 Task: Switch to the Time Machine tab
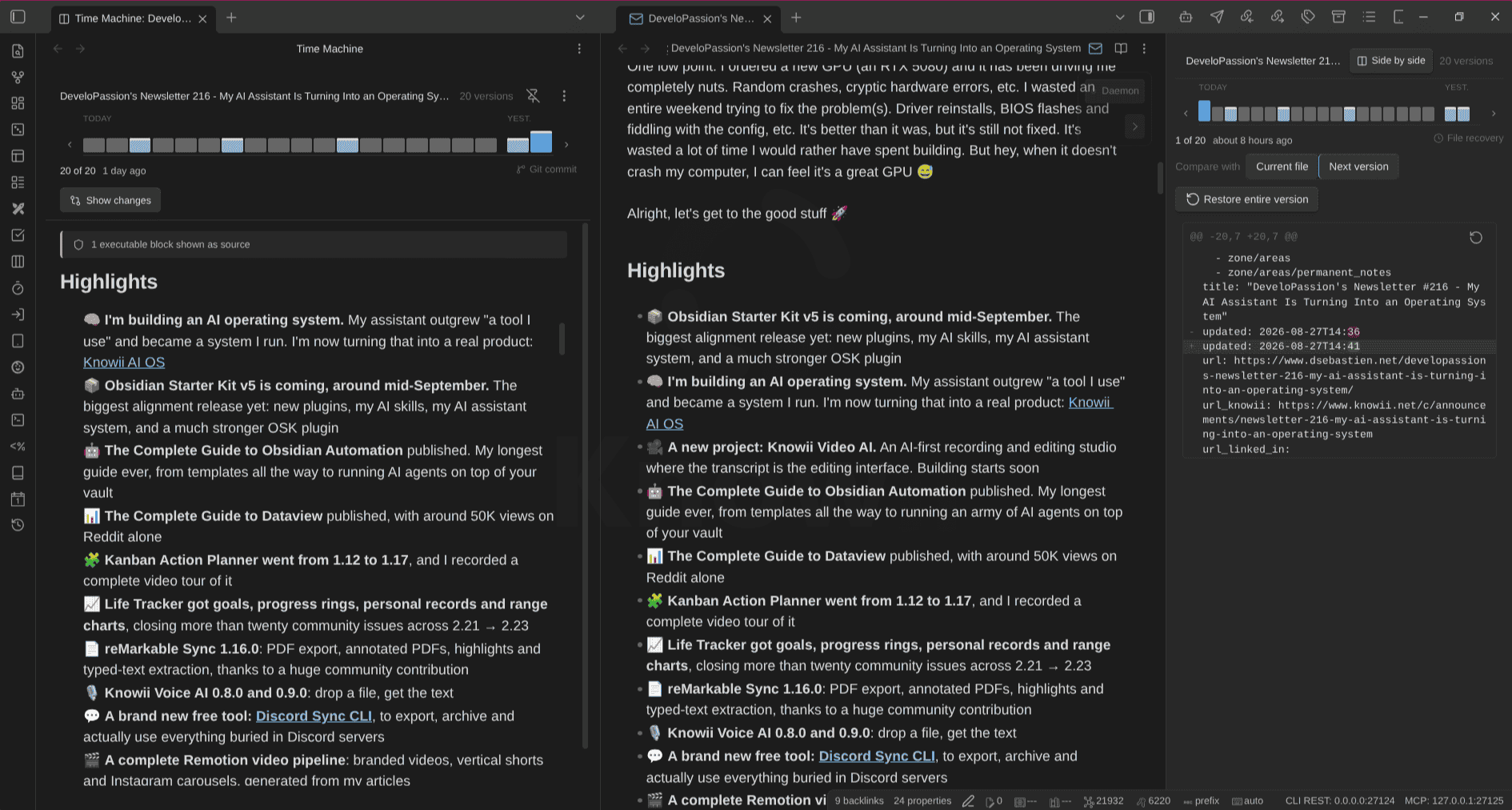tap(133, 18)
